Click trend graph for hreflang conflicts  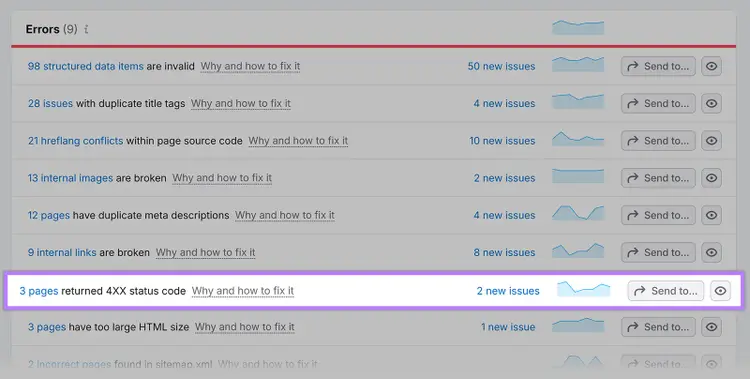tap(578, 139)
